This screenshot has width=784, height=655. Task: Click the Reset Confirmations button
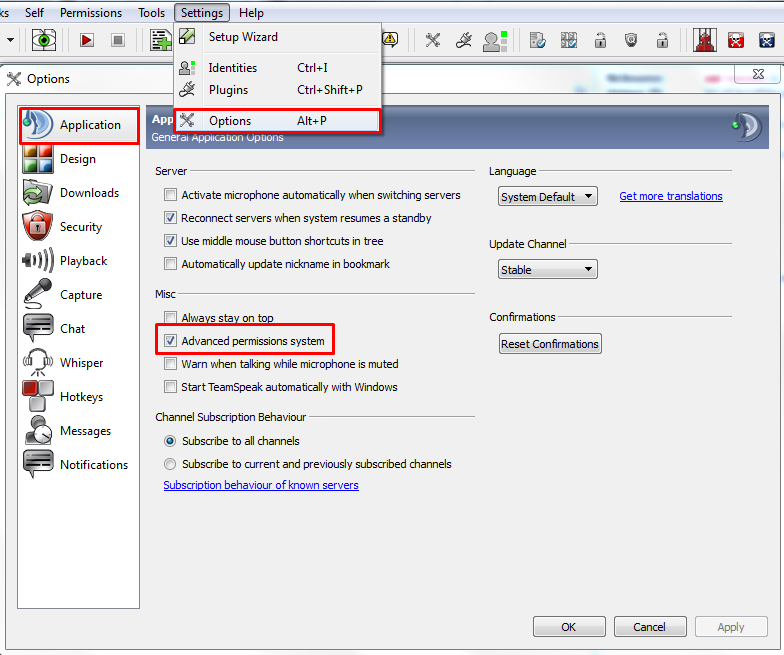[550, 344]
